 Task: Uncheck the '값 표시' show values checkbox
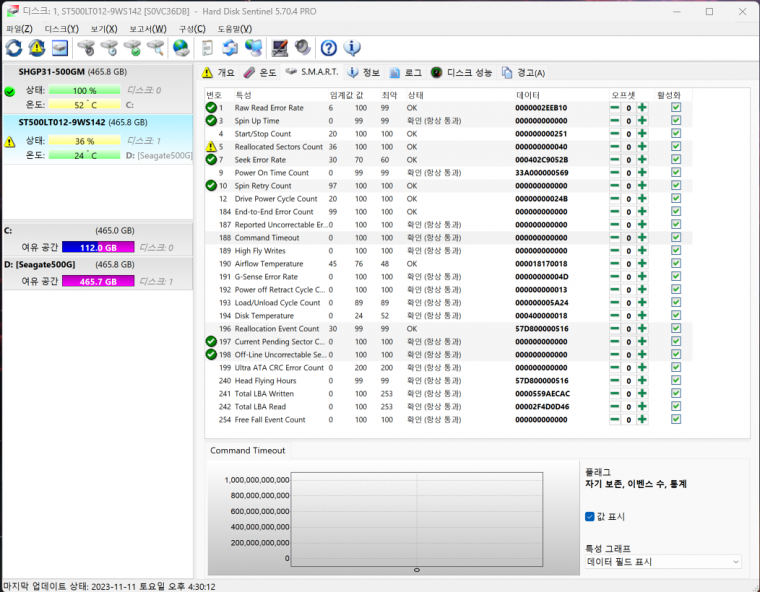point(590,516)
